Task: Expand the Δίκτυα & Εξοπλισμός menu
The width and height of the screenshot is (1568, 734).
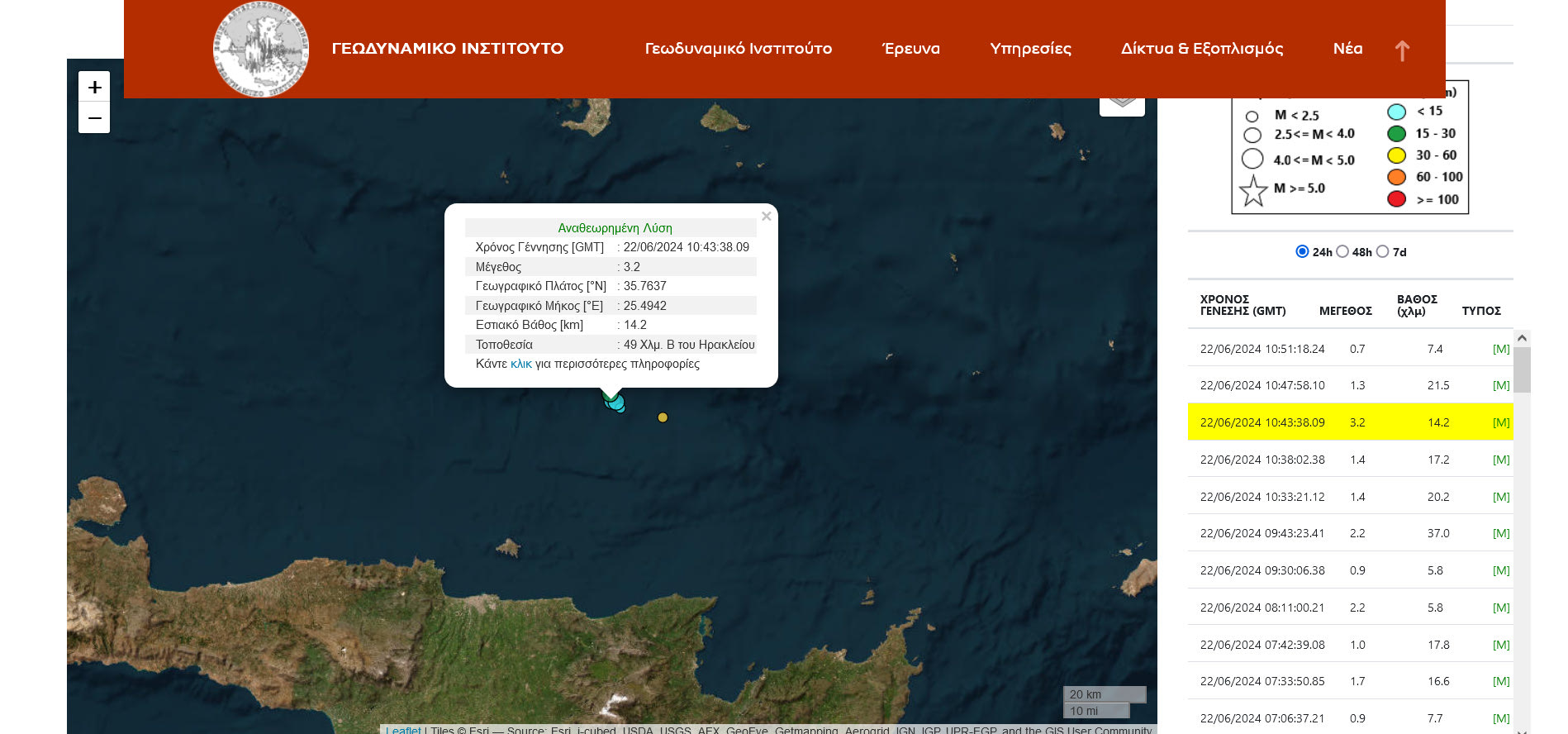Action: (x=1201, y=49)
